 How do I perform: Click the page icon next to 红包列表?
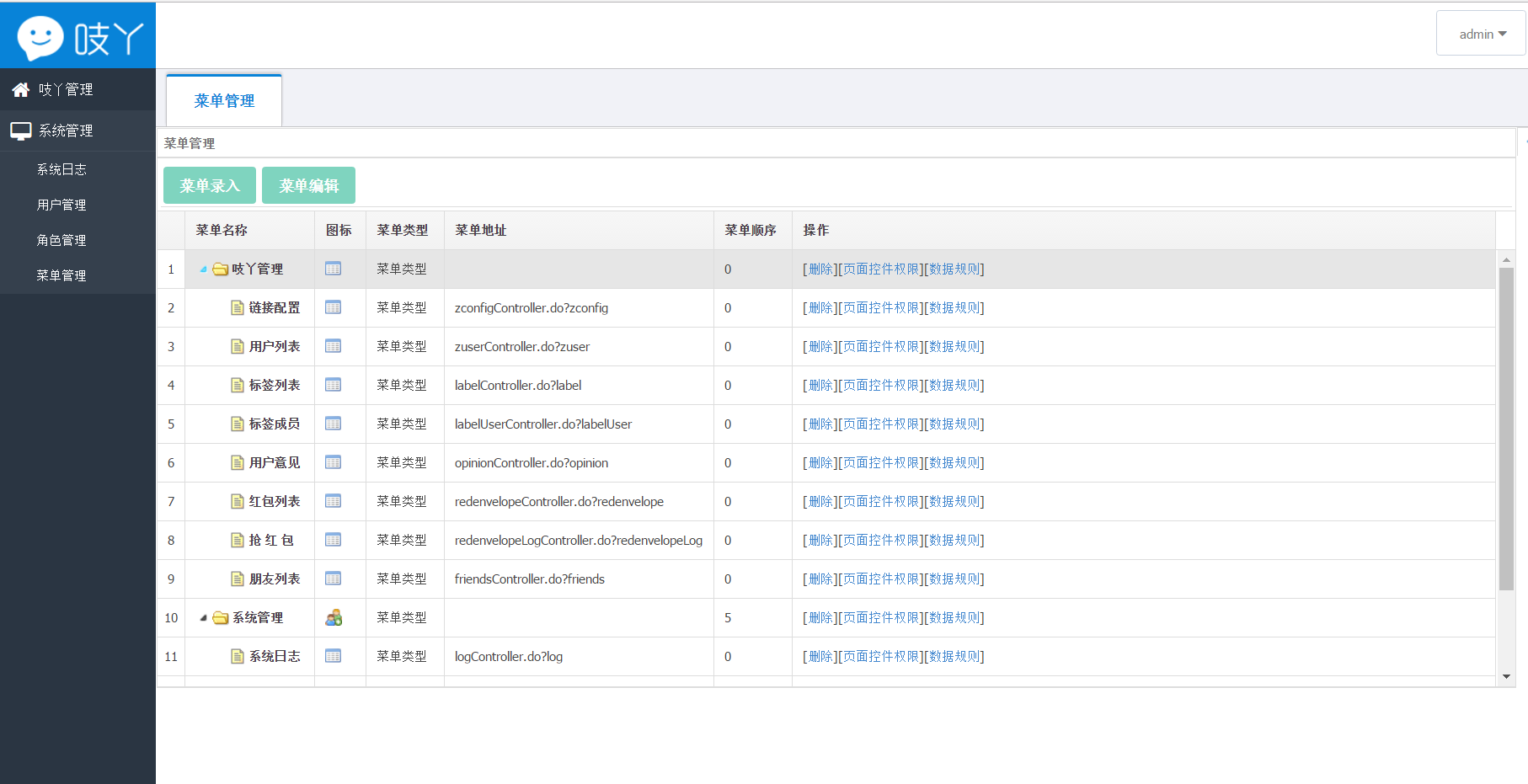(x=238, y=502)
